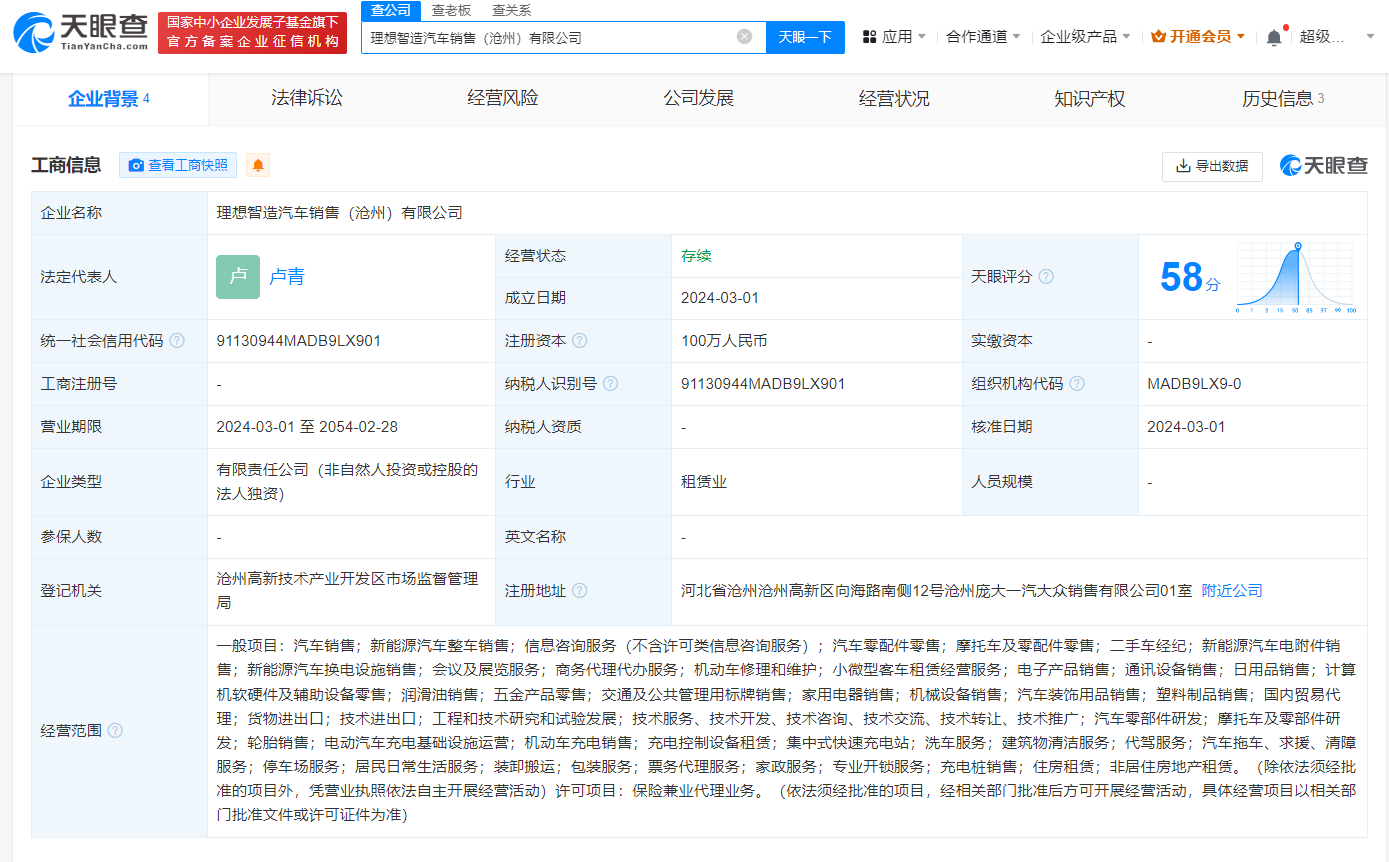Click the 天眼评分 distribution chart thumbnail
The height and width of the screenshot is (862, 1389).
1295,277
